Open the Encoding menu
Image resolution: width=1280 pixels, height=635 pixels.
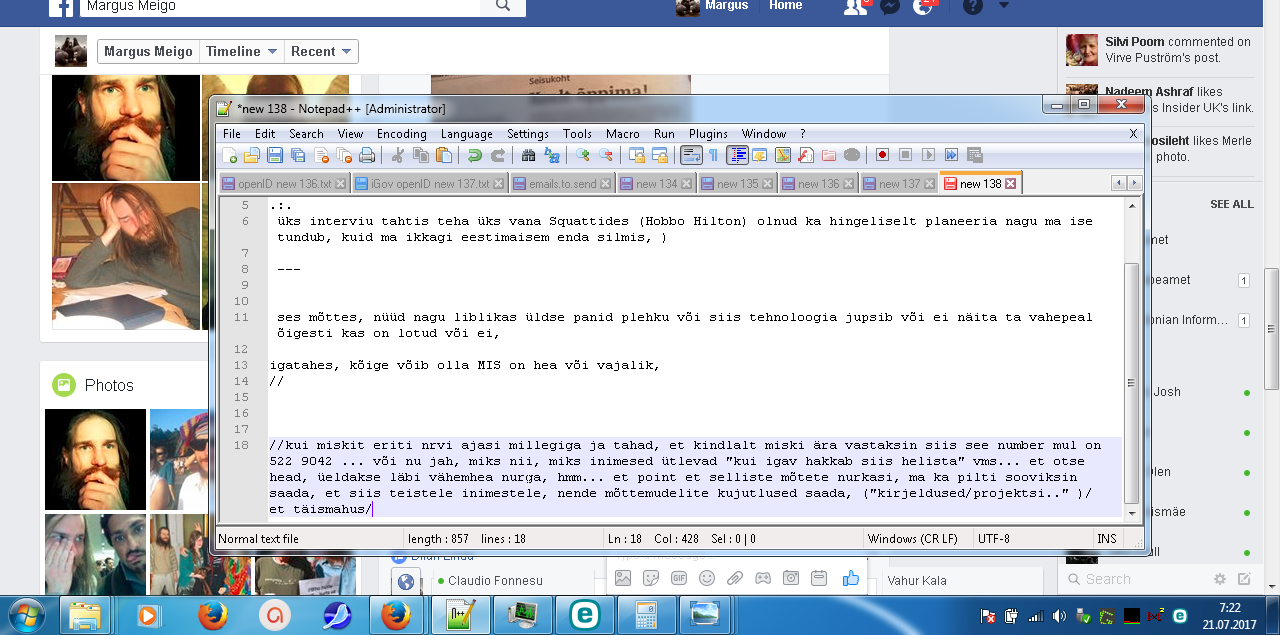pos(401,134)
